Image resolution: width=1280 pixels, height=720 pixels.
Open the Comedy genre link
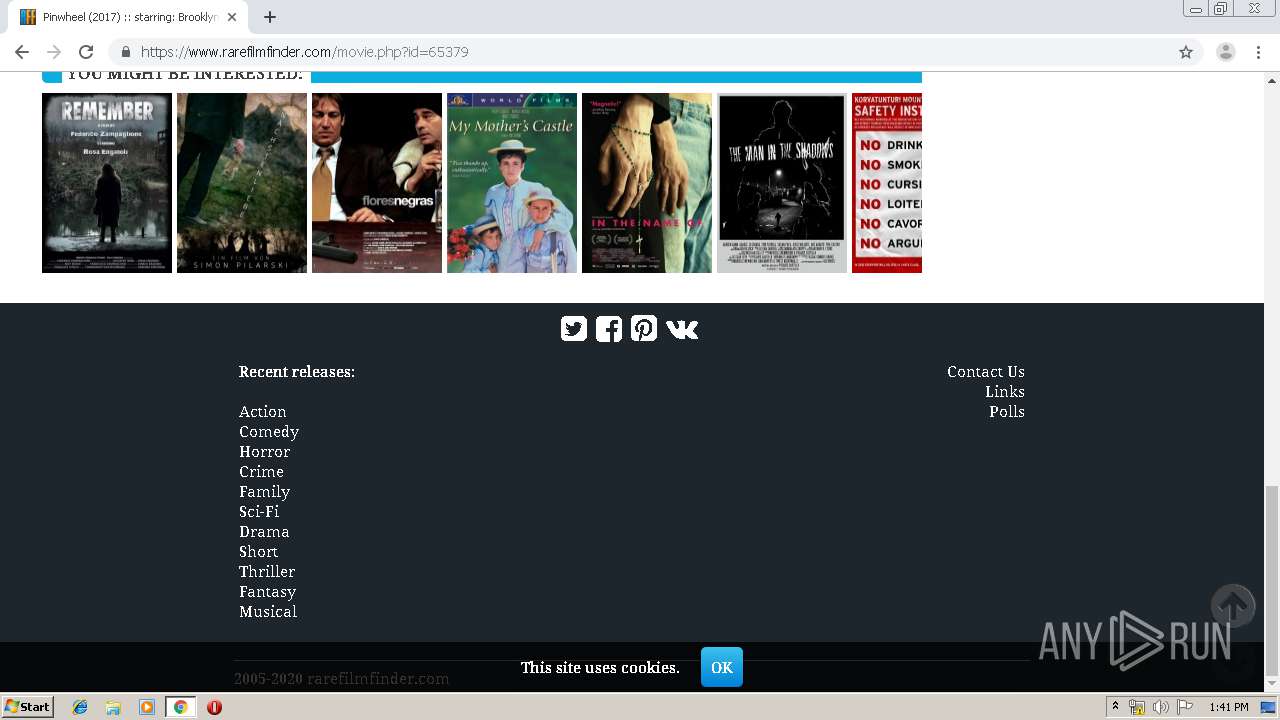coord(269,432)
